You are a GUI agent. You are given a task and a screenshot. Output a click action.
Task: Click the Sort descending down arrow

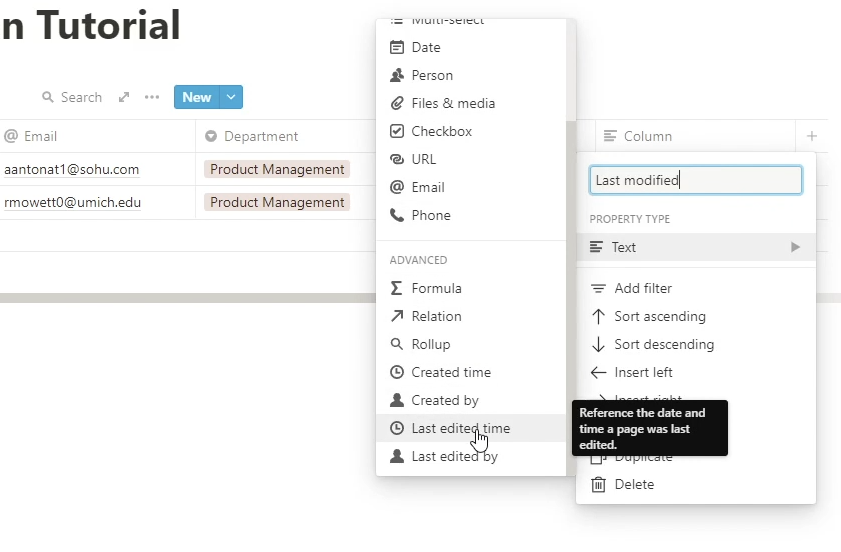[x=599, y=344]
